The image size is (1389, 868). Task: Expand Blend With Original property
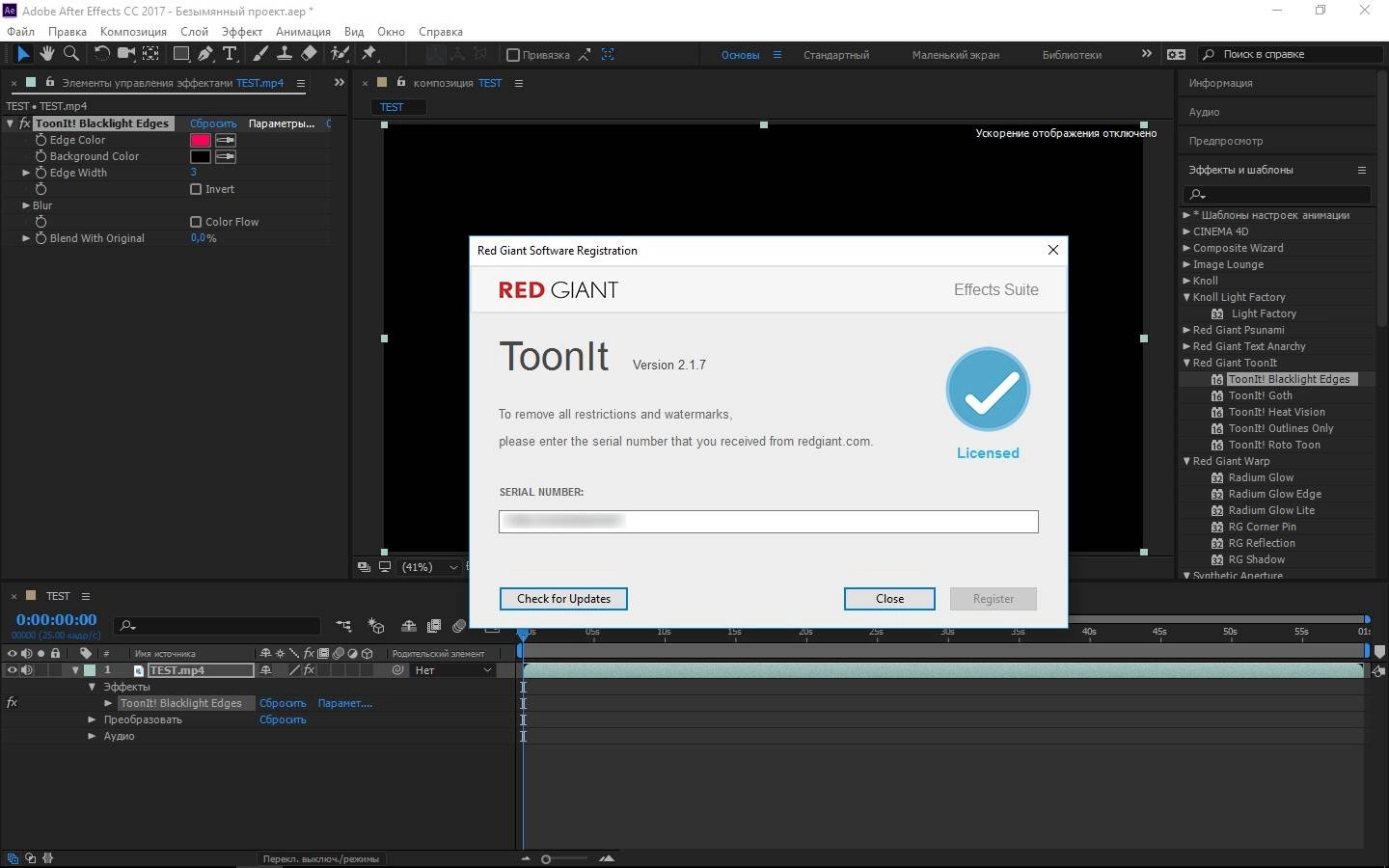pos(26,238)
